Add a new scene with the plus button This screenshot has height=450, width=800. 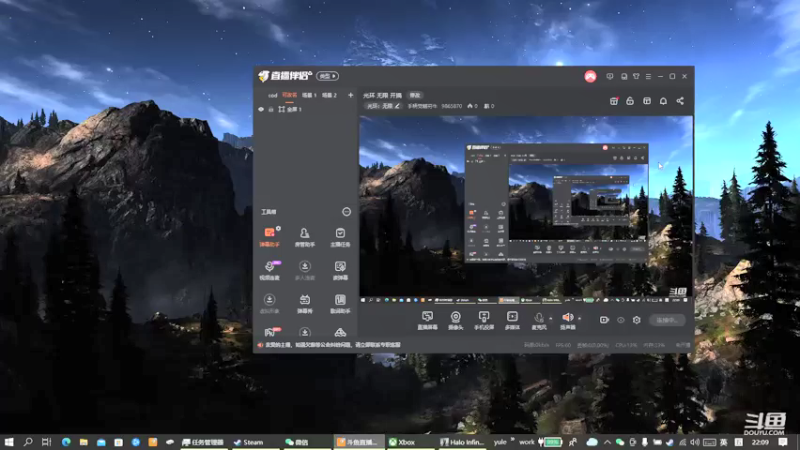(x=350, y=95)
